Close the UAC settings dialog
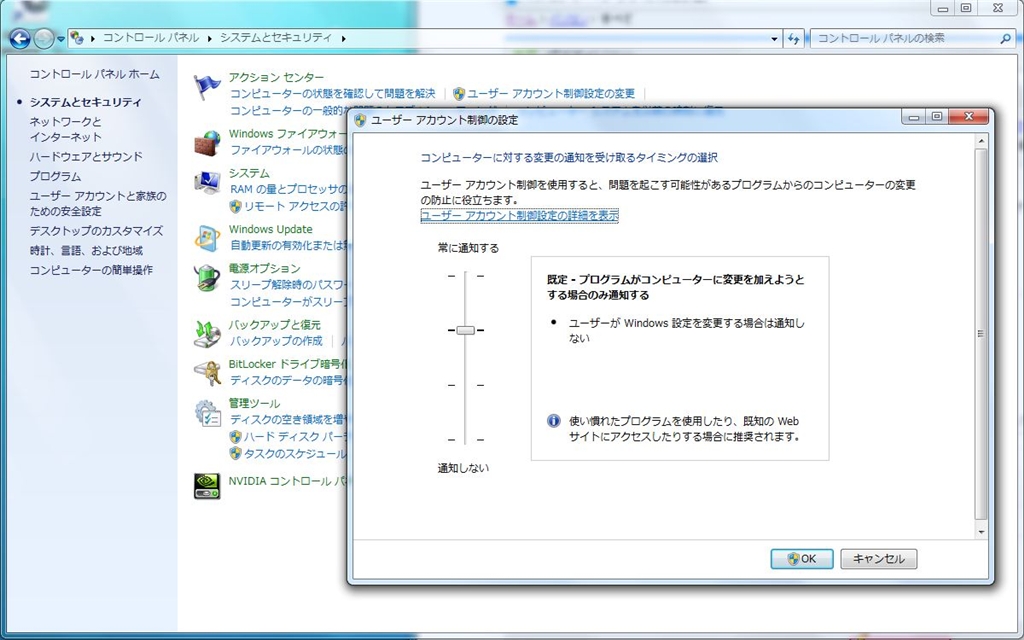The image size is (1024, 640). tap(969, 117)
